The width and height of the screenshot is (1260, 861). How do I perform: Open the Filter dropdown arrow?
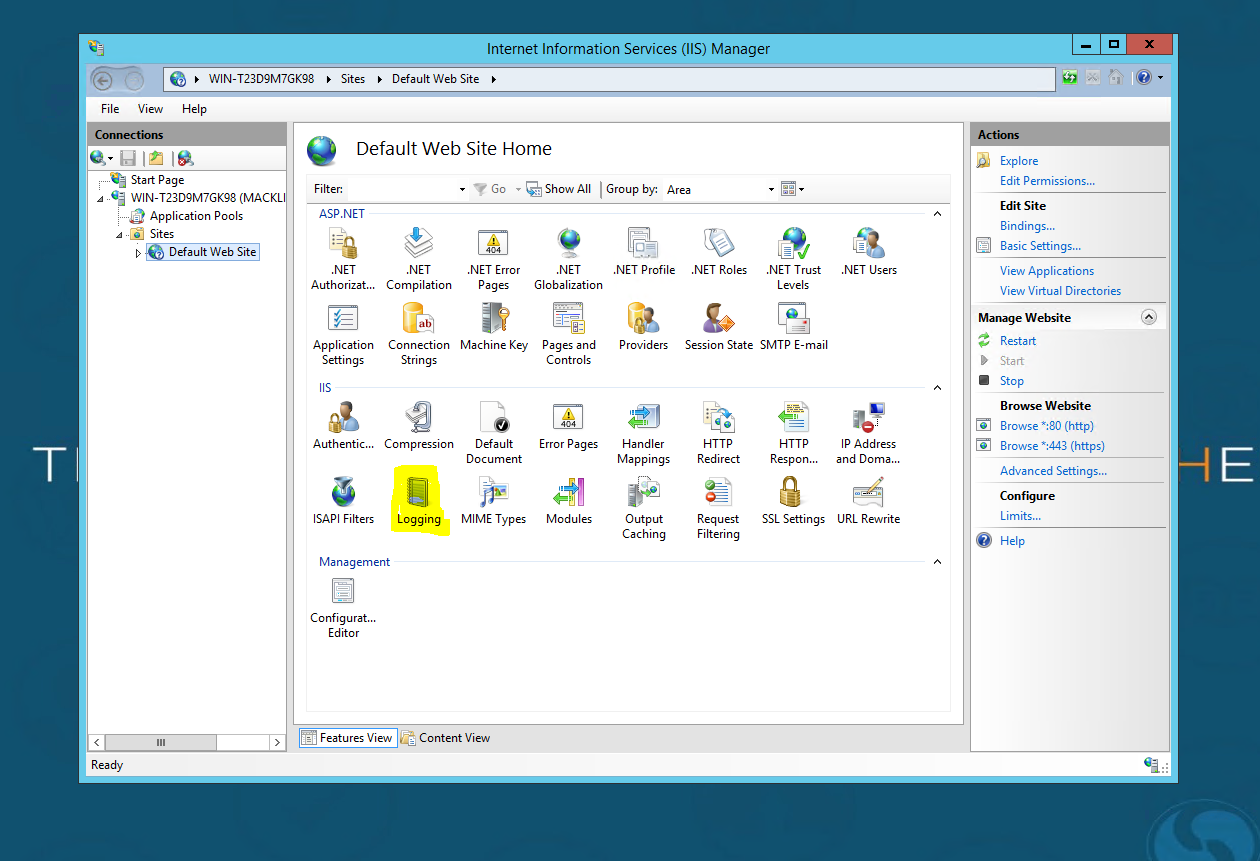point(462,189)
